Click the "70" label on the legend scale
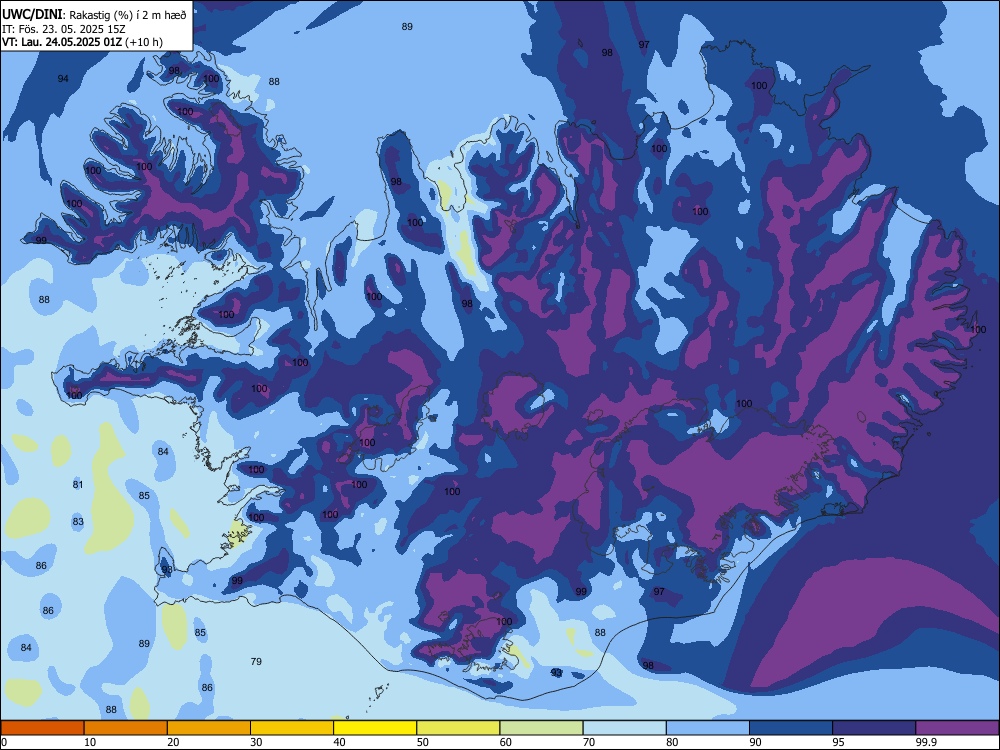 (x=589, y=742)
